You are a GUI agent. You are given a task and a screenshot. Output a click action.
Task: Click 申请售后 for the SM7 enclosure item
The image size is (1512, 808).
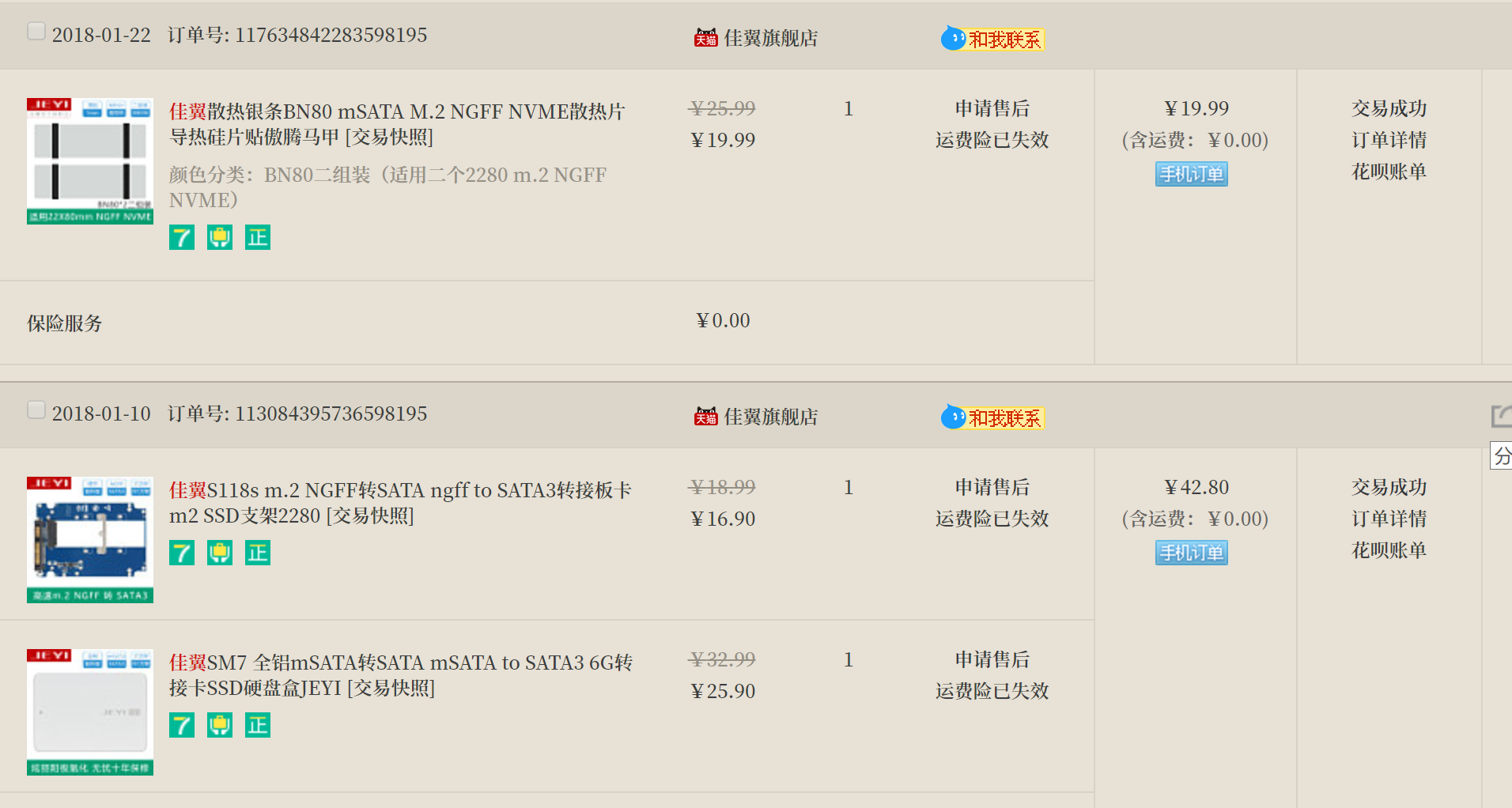click(x=992, y=659)
